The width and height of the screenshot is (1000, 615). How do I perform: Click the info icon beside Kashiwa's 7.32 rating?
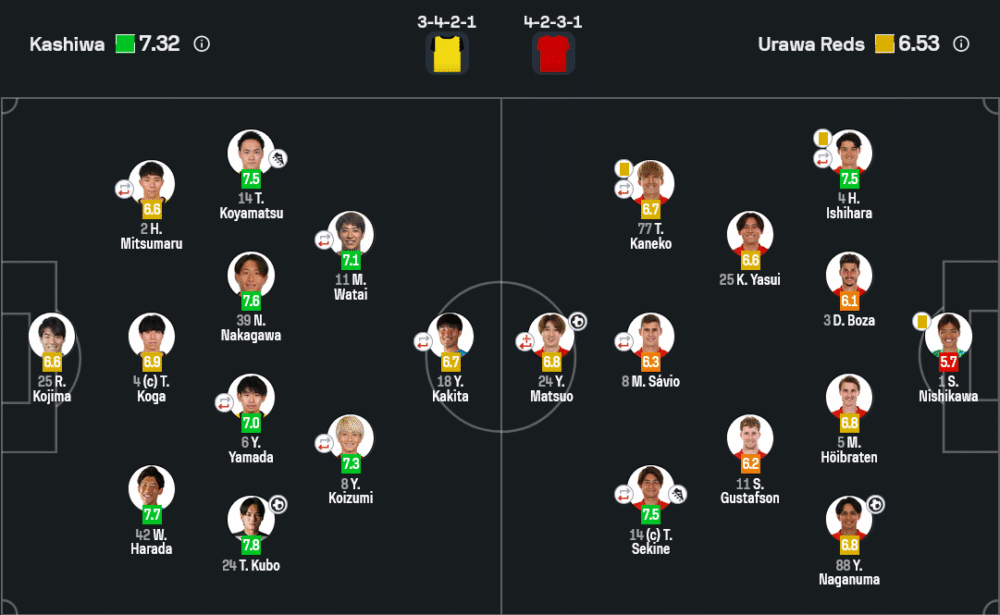pos(202,44)
